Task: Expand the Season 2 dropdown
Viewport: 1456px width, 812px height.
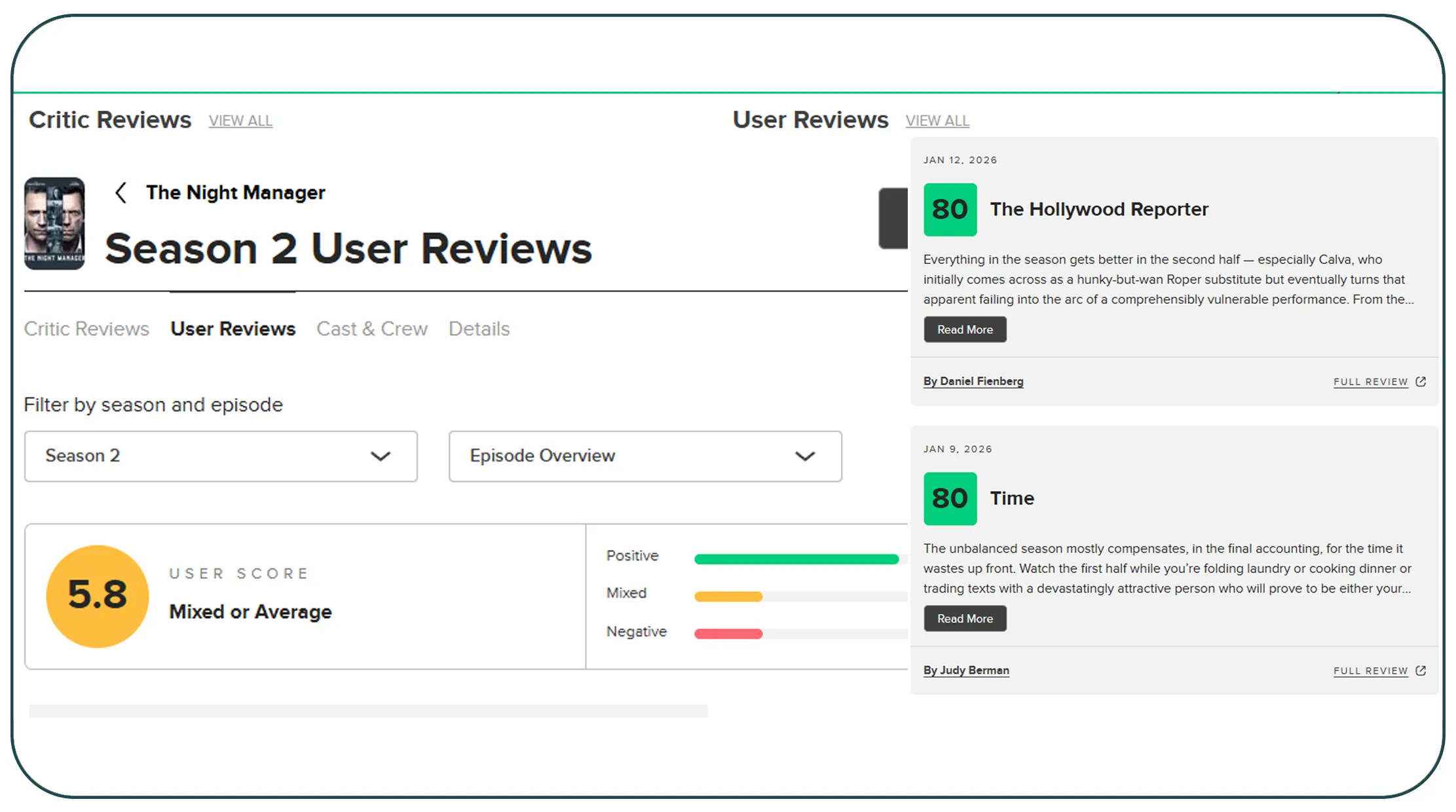Action: 221,456
